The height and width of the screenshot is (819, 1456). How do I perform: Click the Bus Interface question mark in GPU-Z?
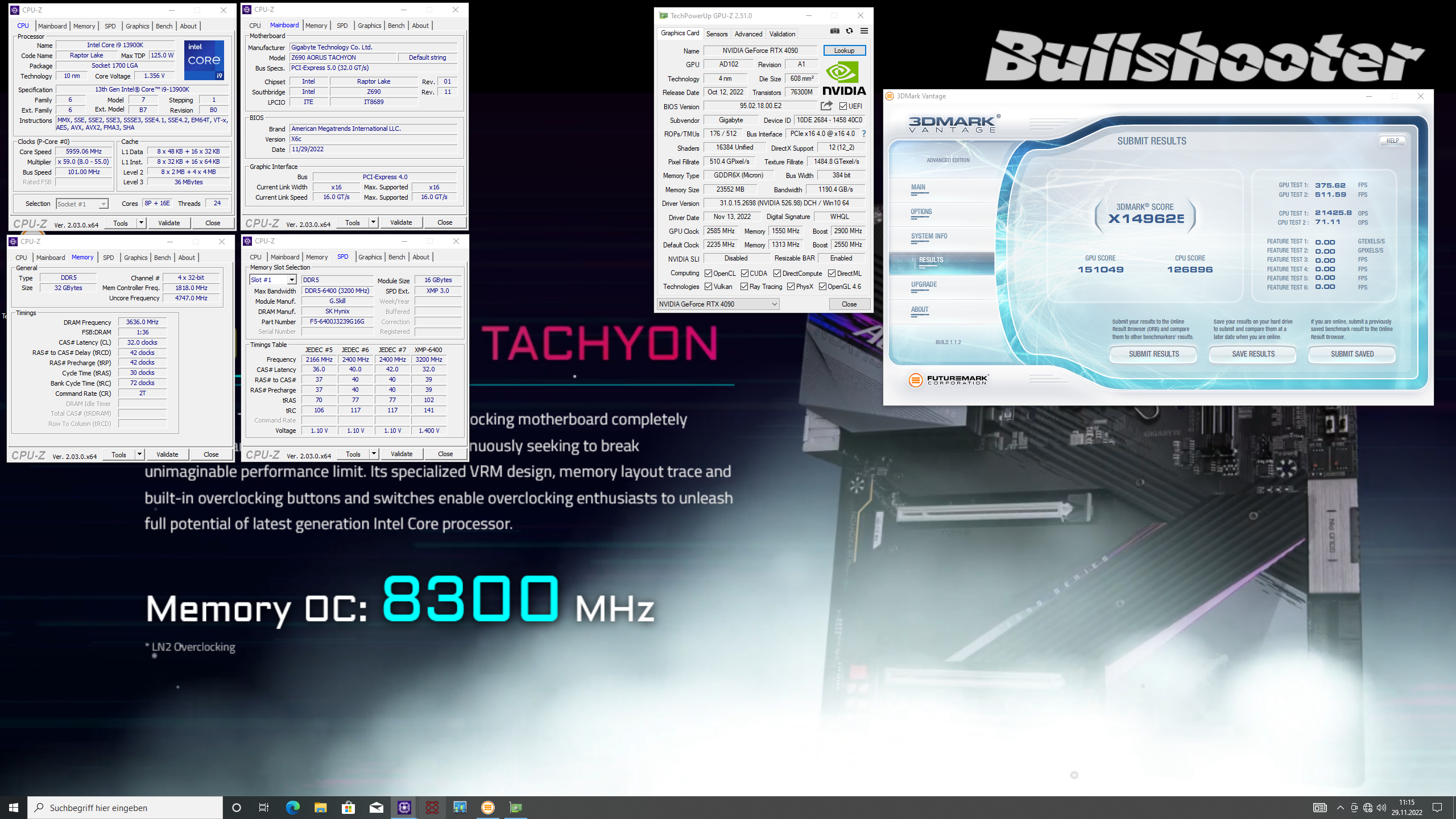864,134
